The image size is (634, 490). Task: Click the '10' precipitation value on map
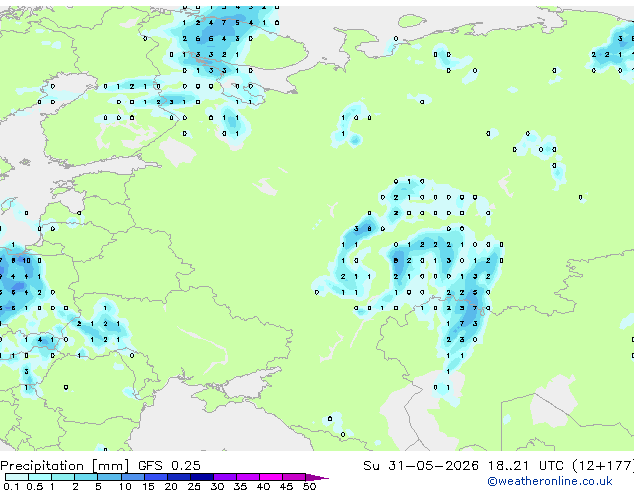pos(26,261)
